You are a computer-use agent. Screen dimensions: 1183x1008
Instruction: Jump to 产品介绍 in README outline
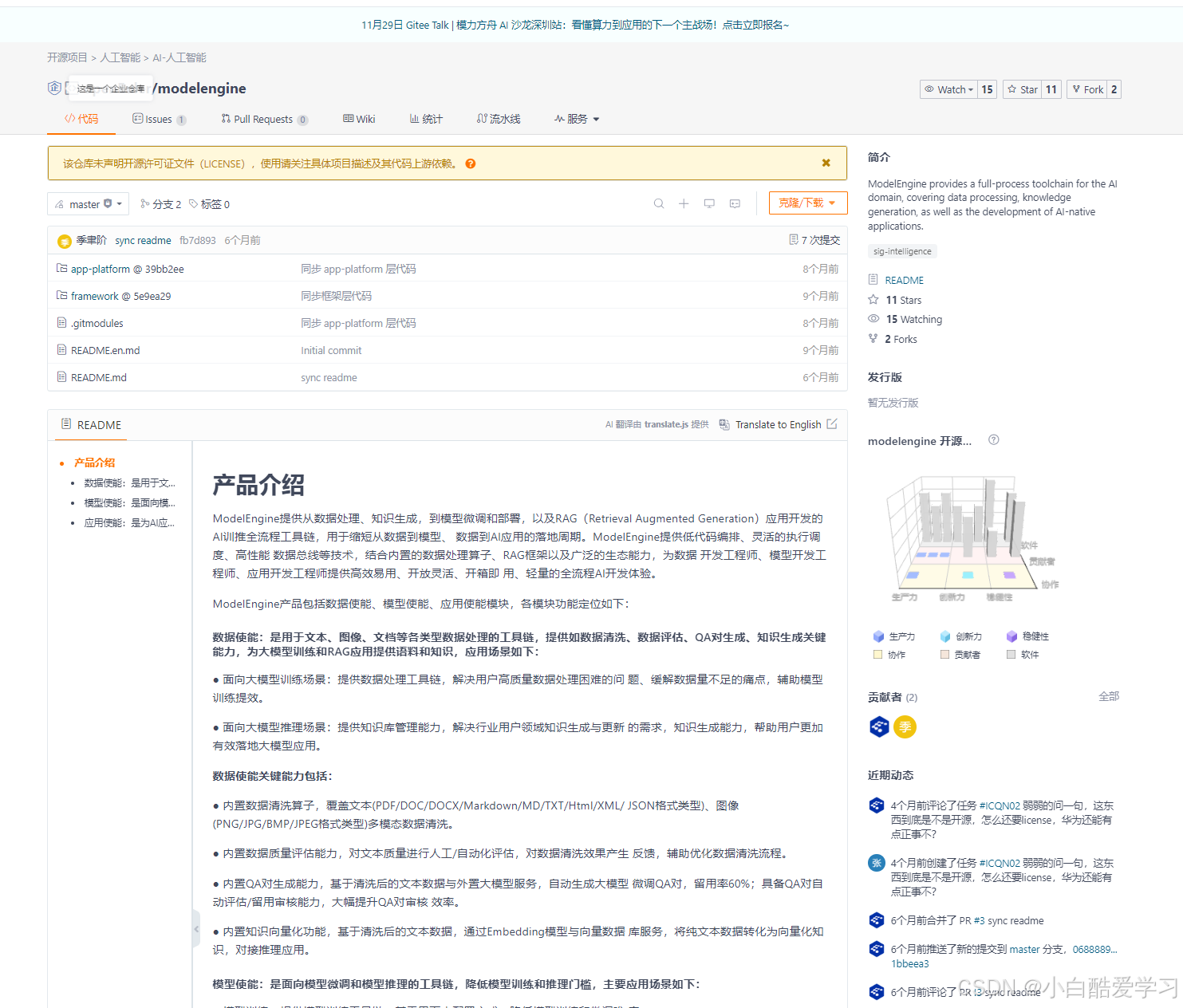[x=94, y=463]
